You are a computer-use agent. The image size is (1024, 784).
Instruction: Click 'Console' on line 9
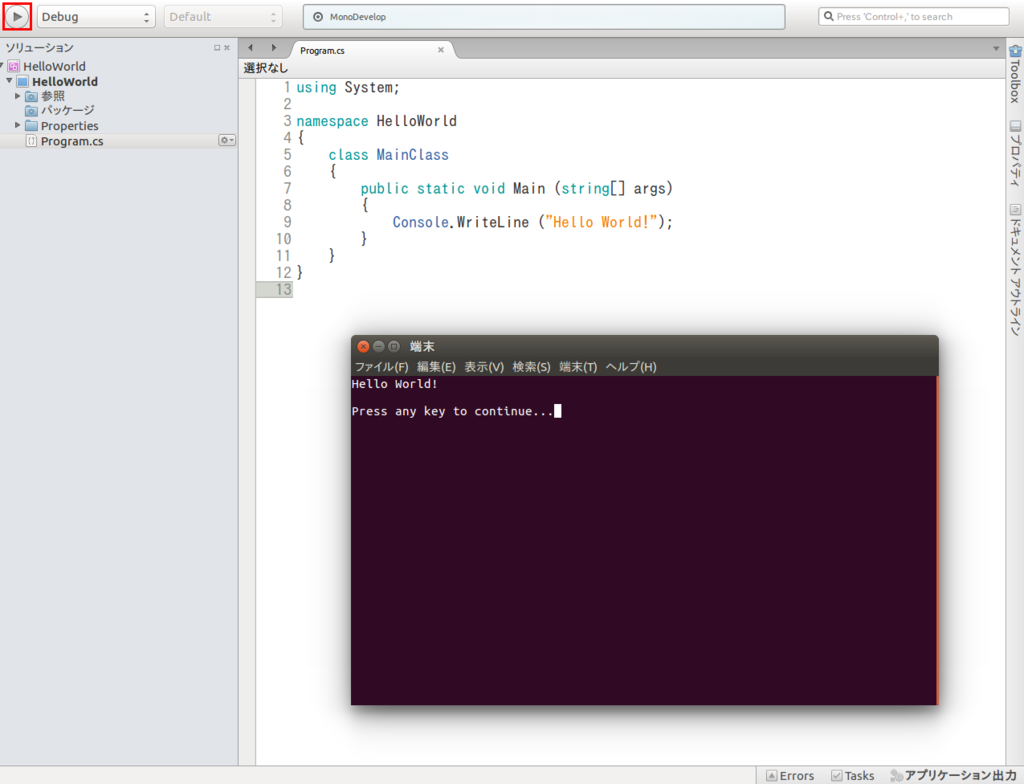point(421,222)
